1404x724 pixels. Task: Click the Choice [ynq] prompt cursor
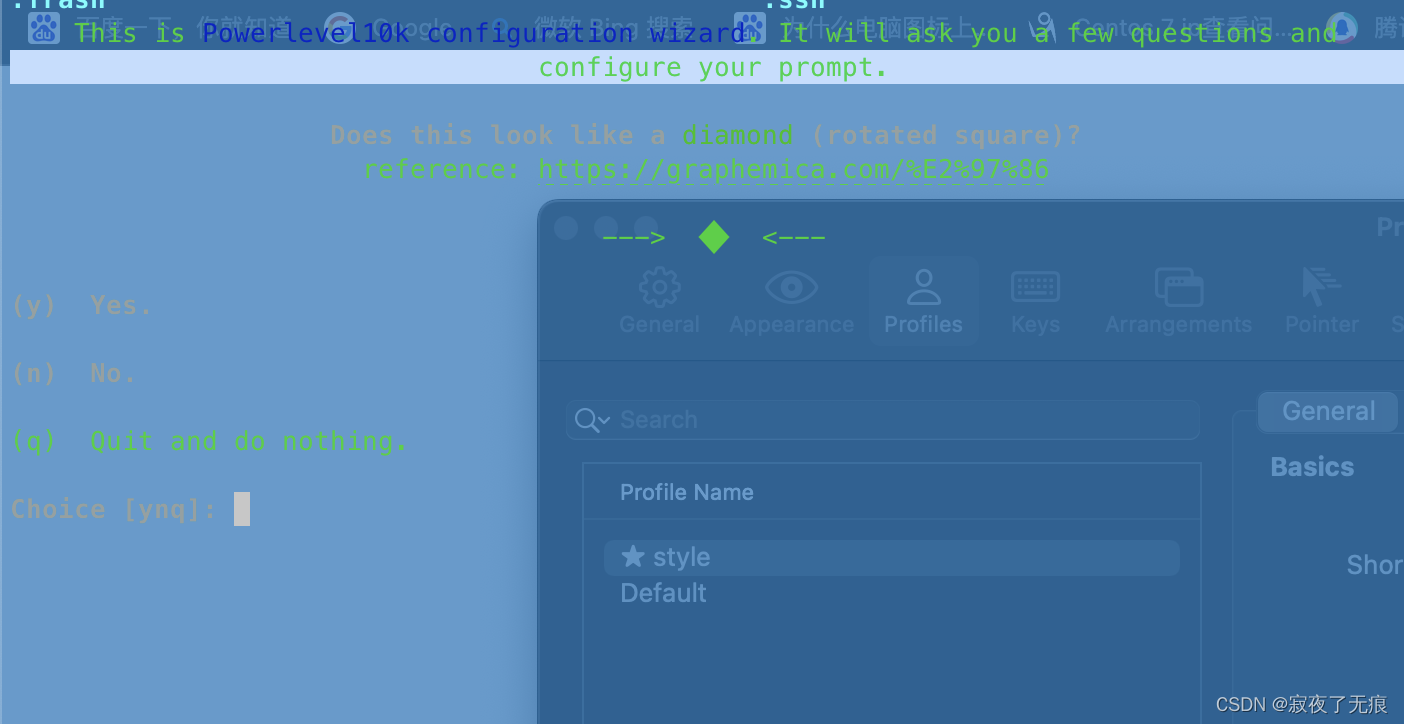[242, 509]
